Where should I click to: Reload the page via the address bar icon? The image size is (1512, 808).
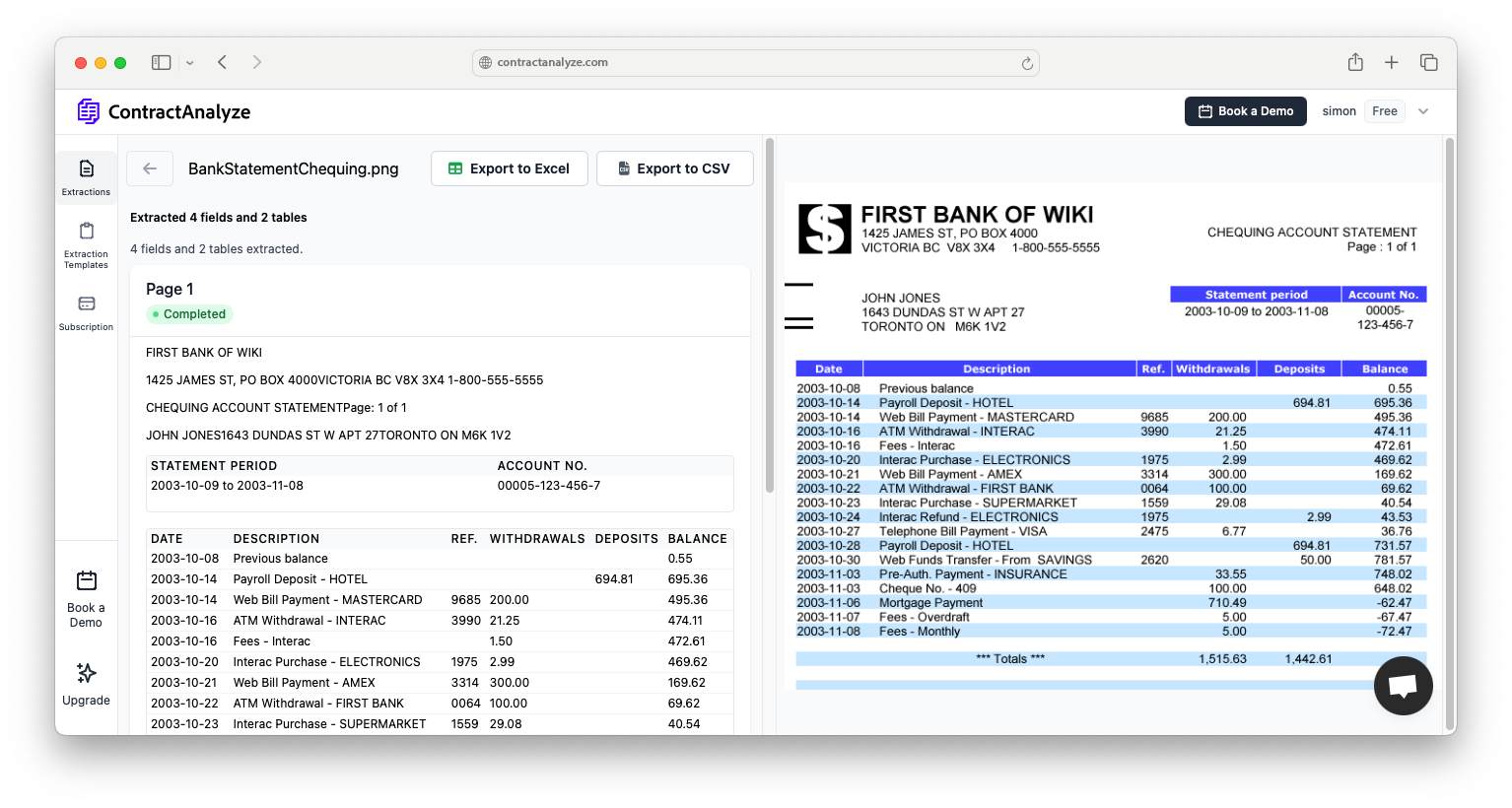1027,62
